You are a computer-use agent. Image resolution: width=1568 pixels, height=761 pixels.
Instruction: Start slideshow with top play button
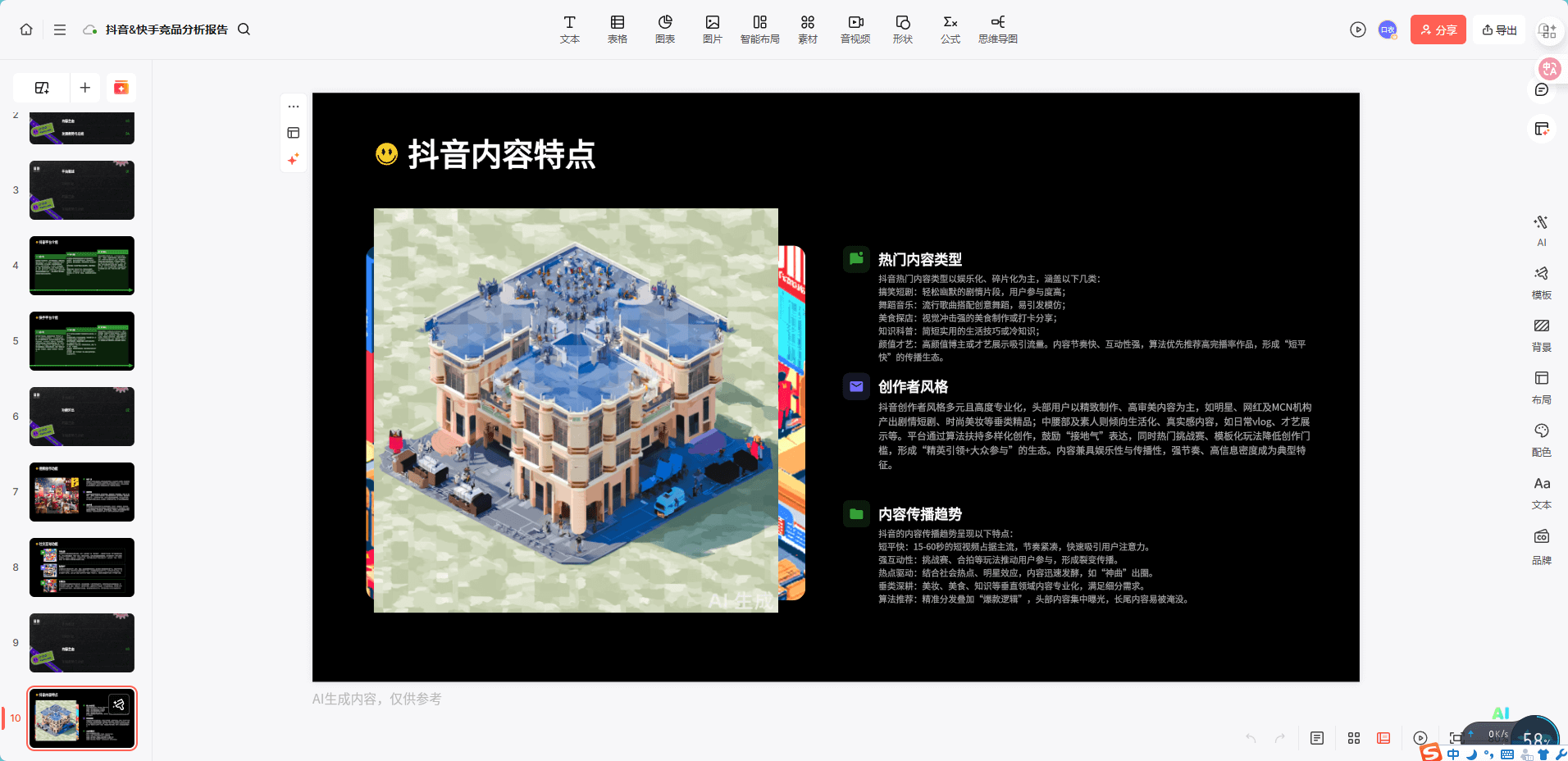pos(1358,30)
